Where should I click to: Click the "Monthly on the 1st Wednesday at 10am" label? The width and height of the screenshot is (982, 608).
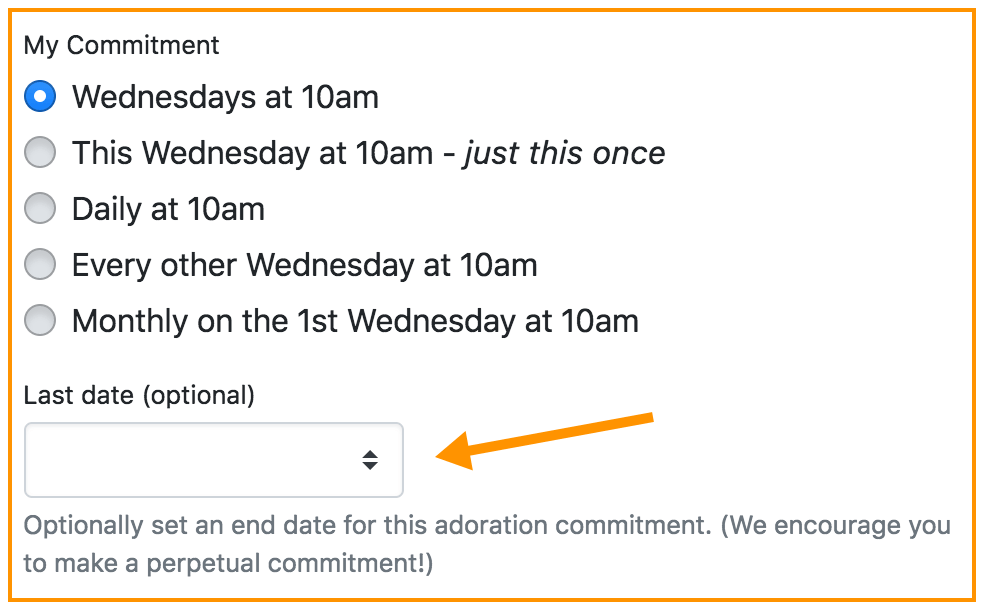355,321
